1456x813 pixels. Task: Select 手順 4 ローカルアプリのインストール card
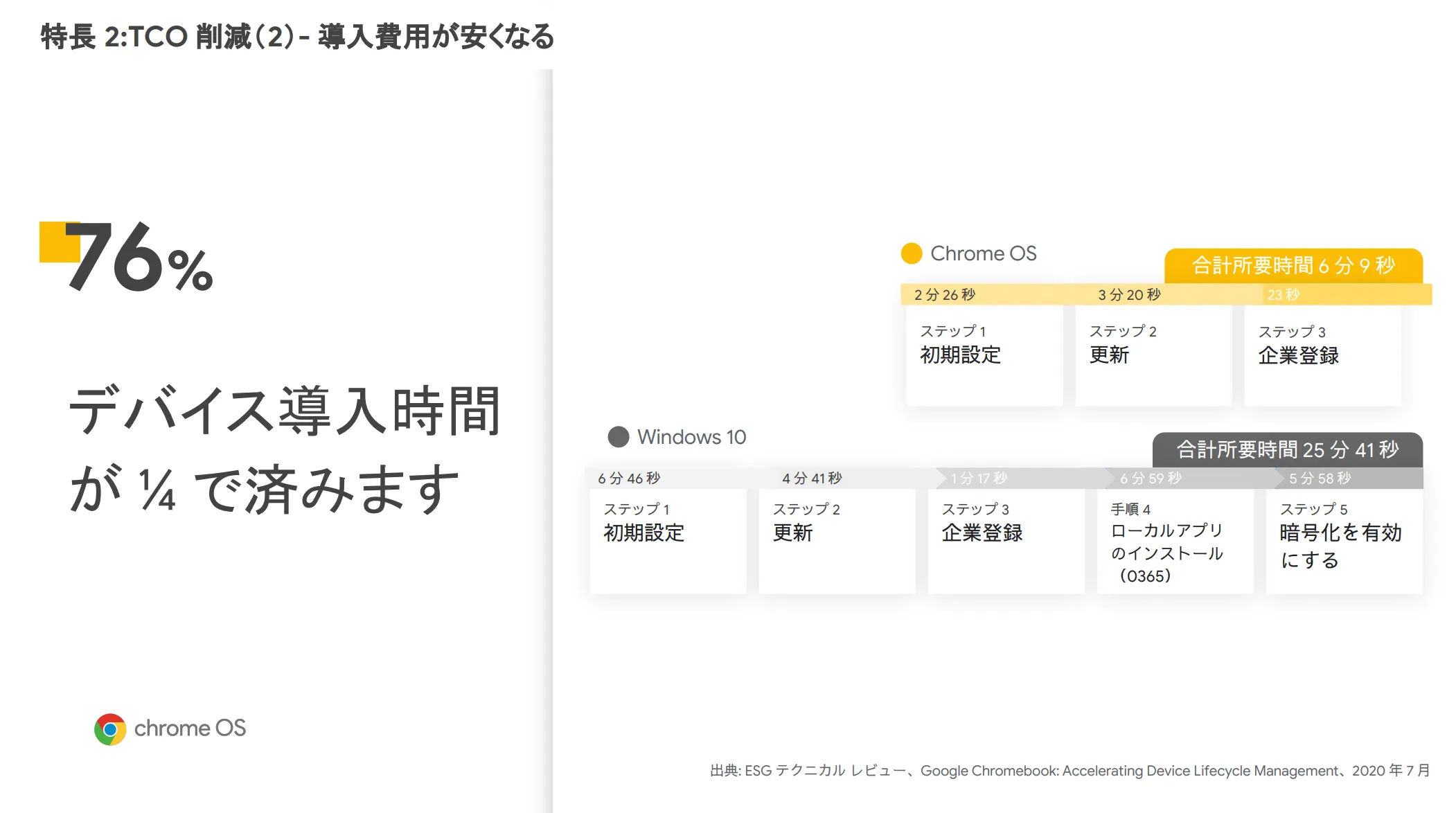[x=1175, y=542]
